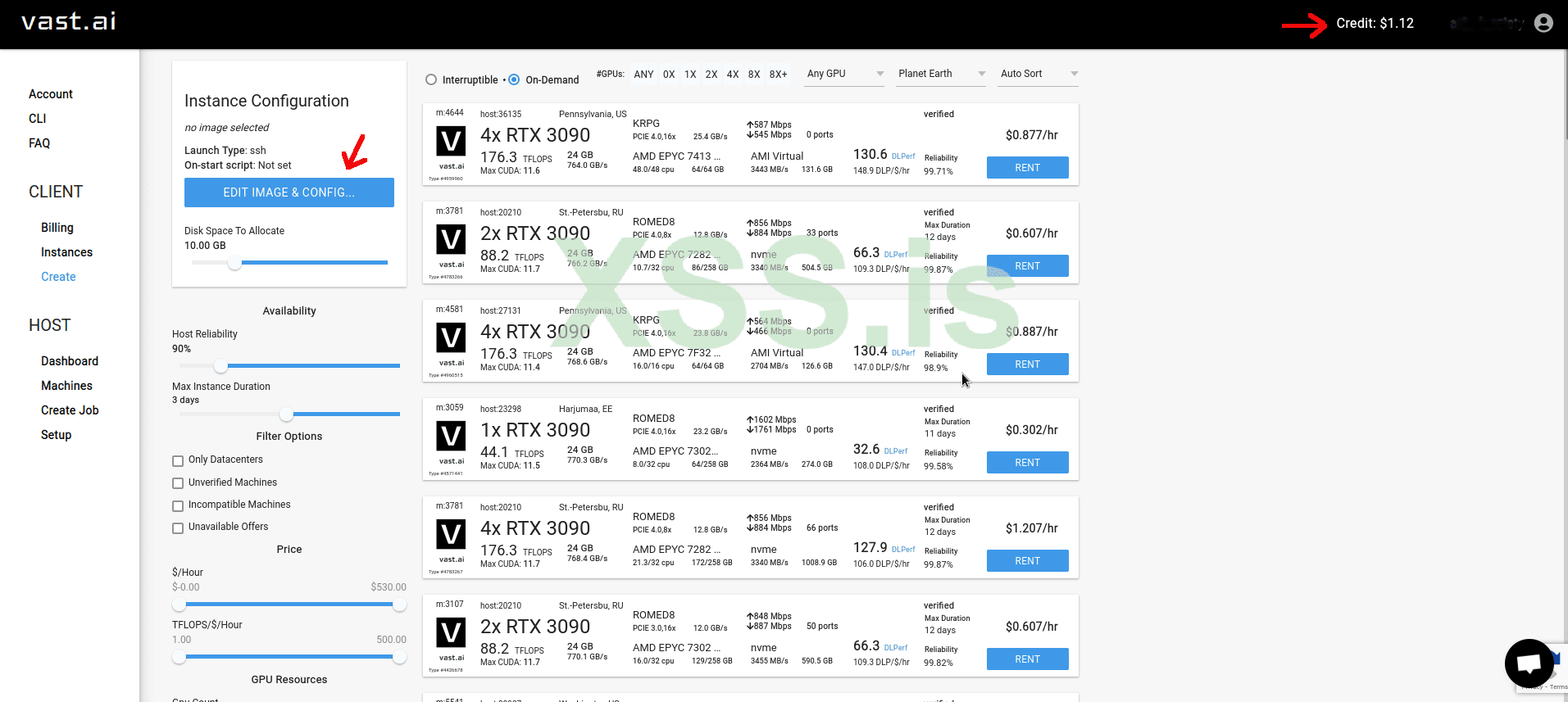Filter GPU count to 4X
This screenshot has width=1568, height=702.
pos(733,75)
